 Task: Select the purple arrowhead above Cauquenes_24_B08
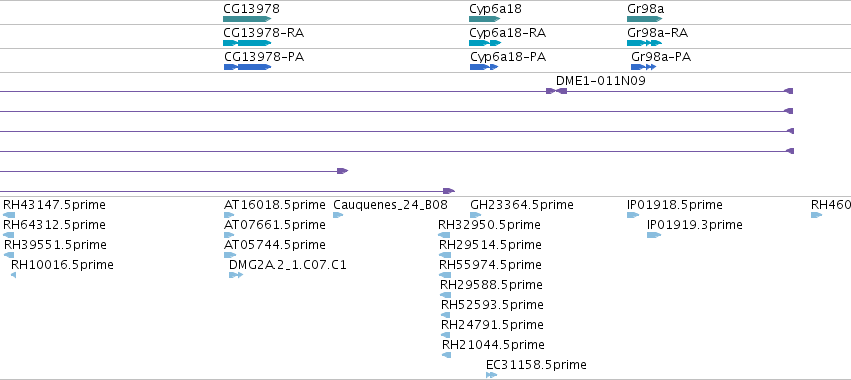point(342,171)
